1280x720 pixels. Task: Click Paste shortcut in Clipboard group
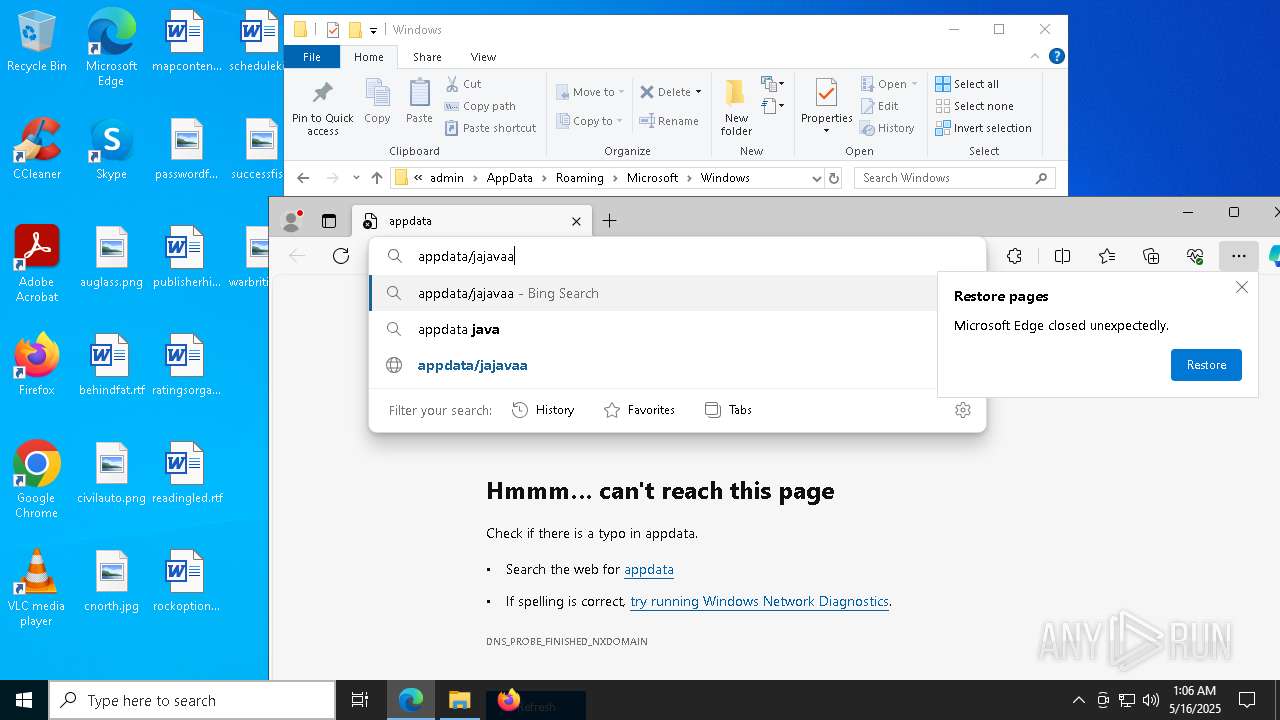pyautogui.click(x=490, y=128)
